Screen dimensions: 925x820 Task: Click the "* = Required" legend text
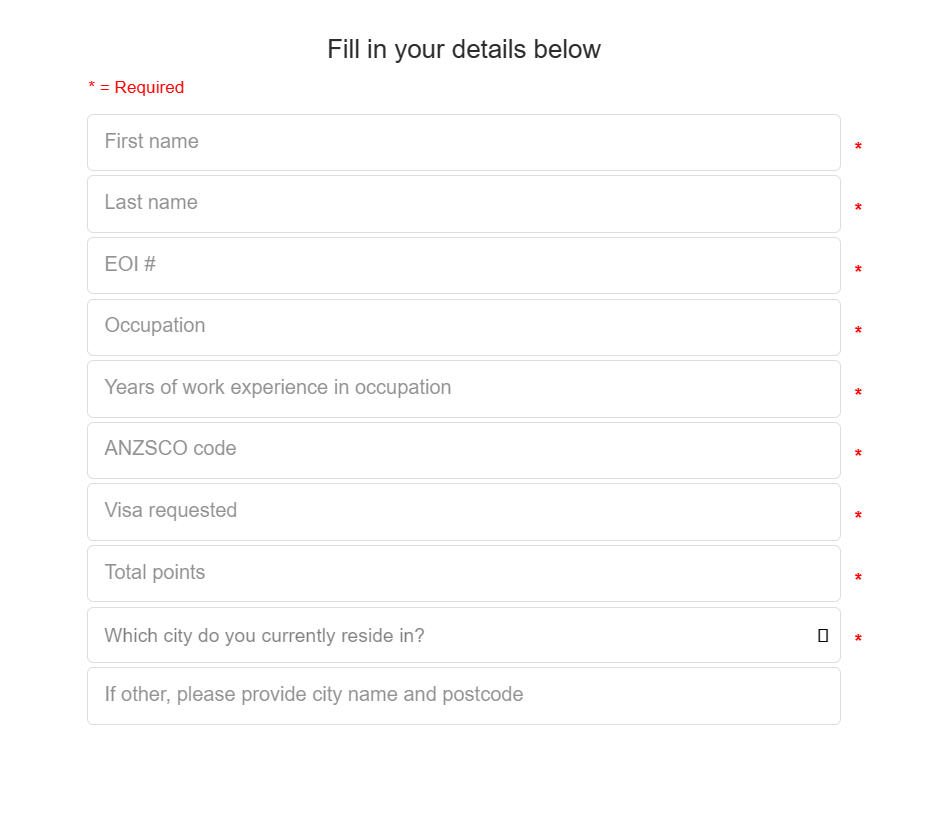coord(137,88)
